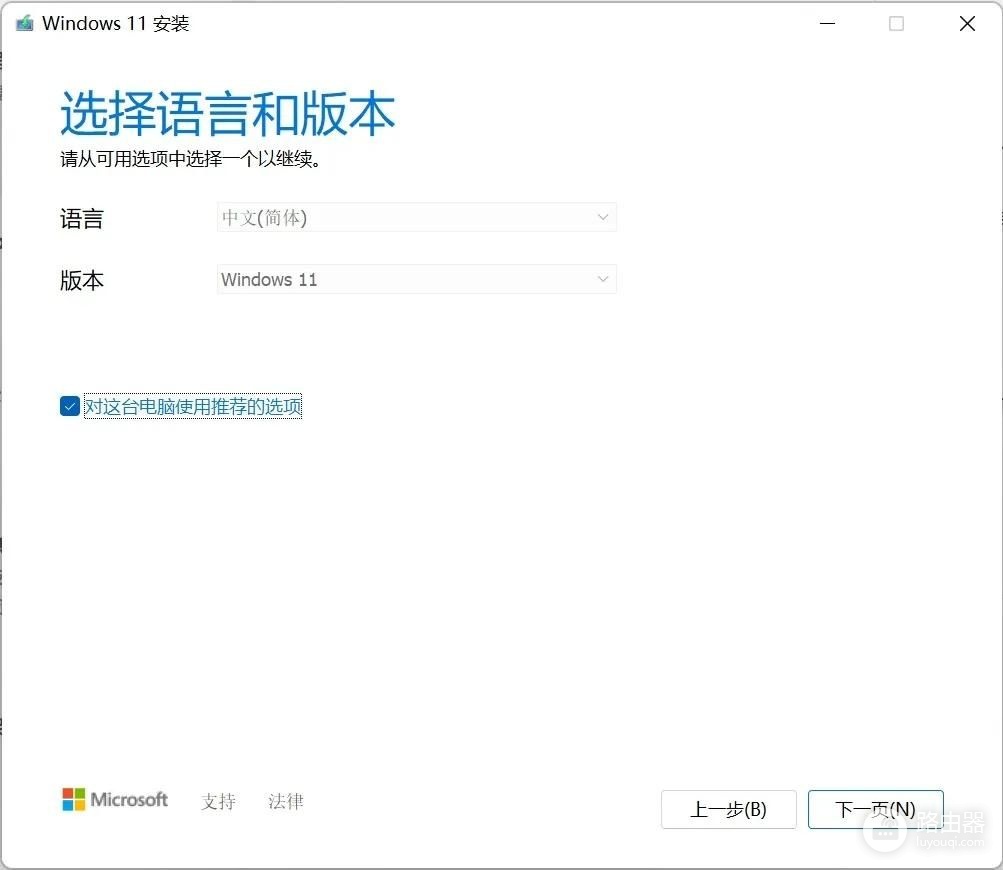The height and width of the screenshot is (870, 1003).
Task: Click the disabled maximize button
Action: tap(897, 24)
